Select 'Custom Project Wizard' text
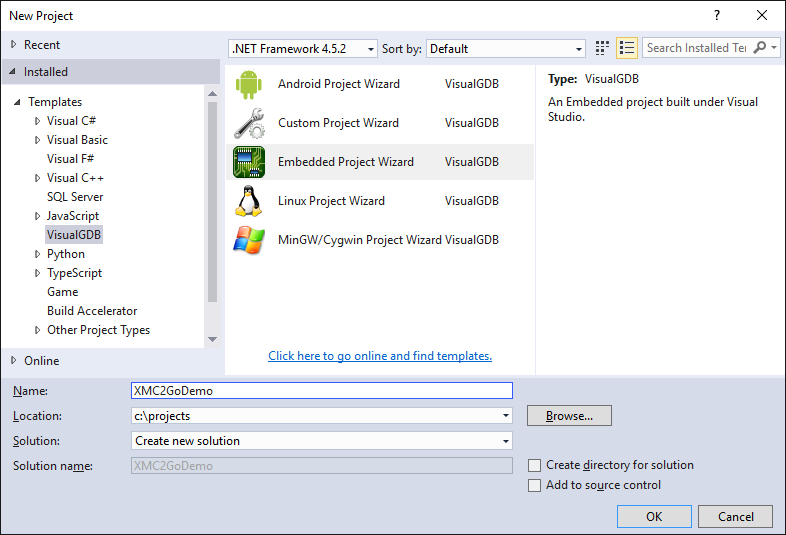 338,123
